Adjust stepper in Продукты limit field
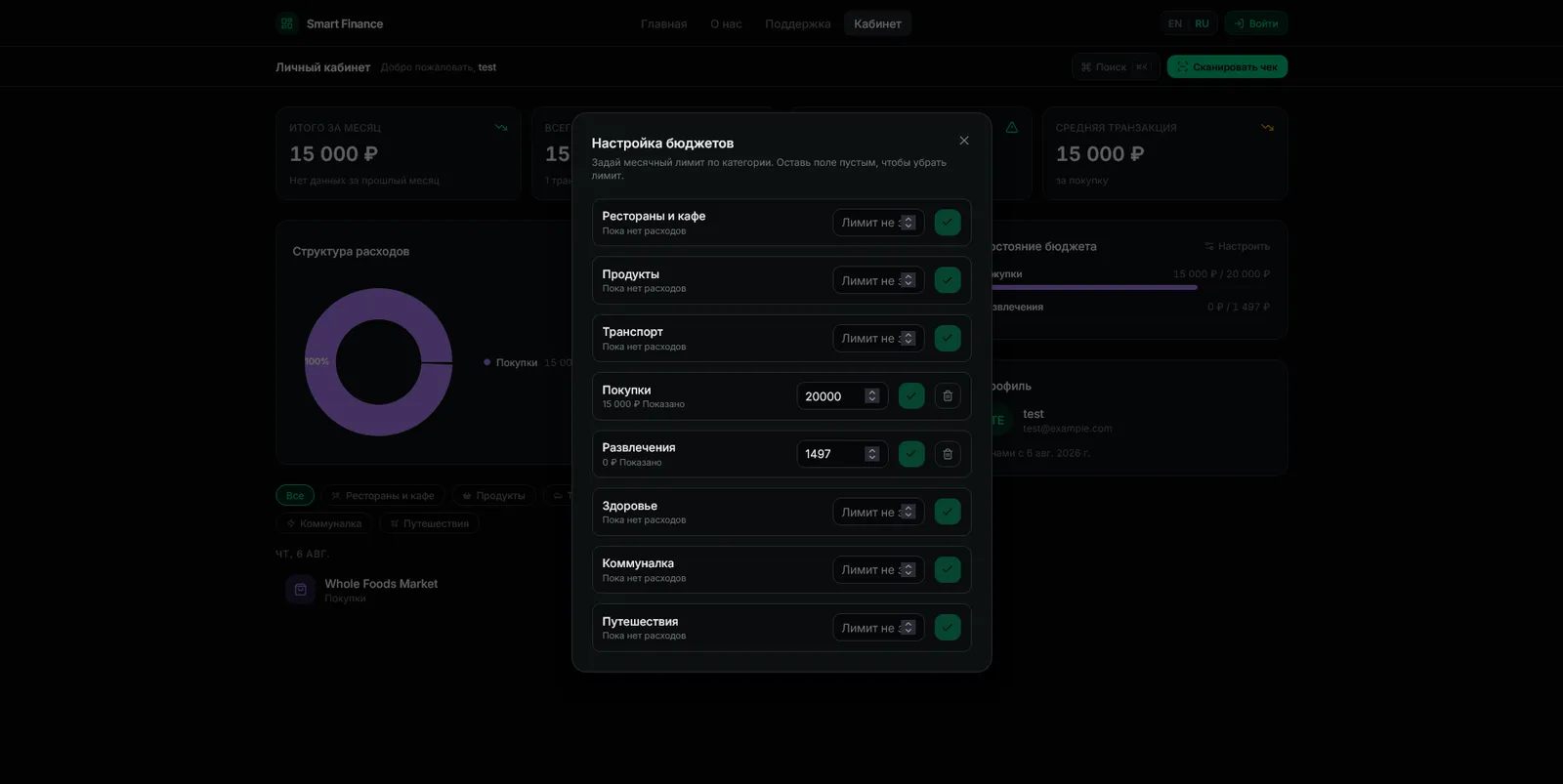This screenshot has height=784, width=1563. 908,280
